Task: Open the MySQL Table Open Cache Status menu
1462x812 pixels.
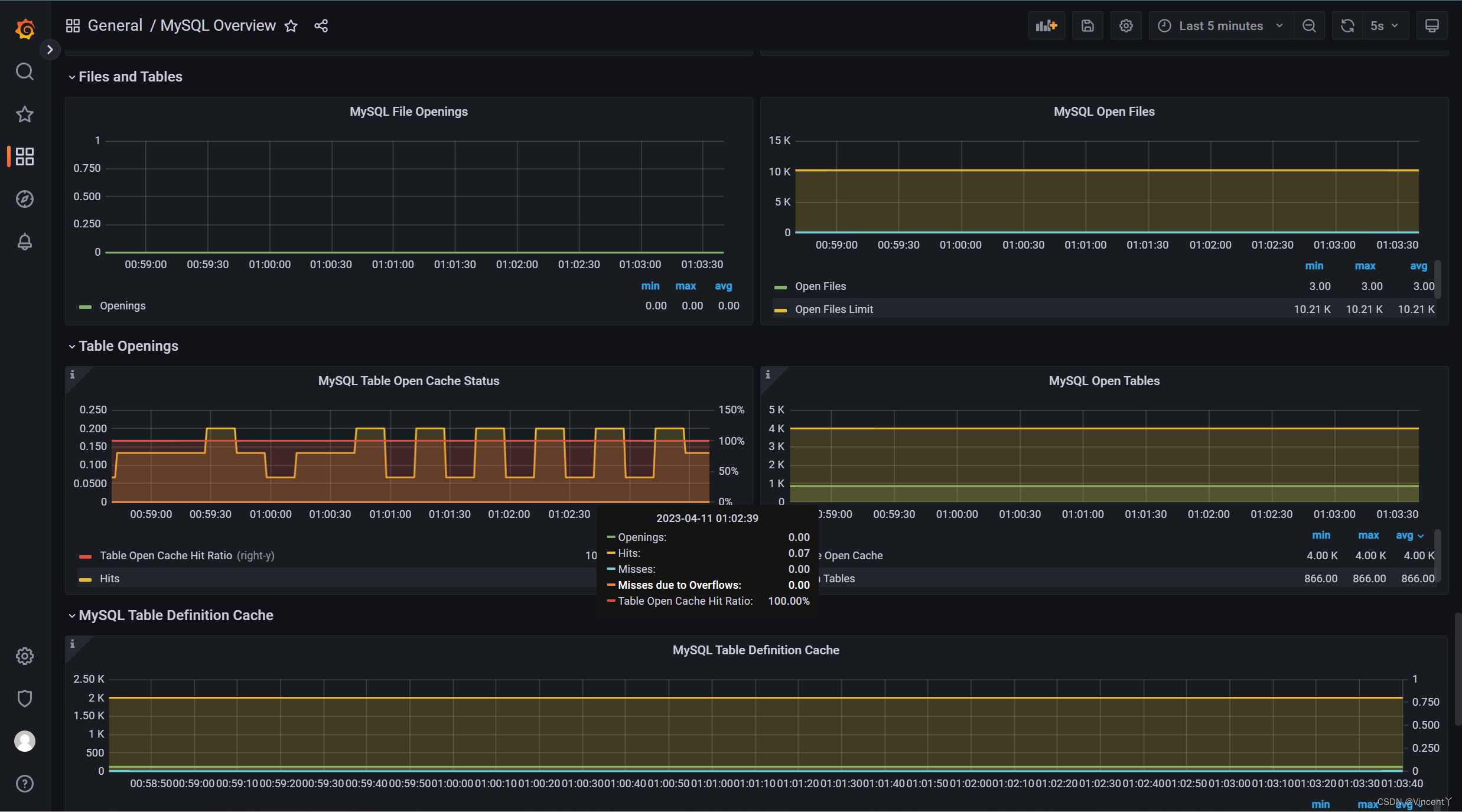Action: (x=409, y=381)
